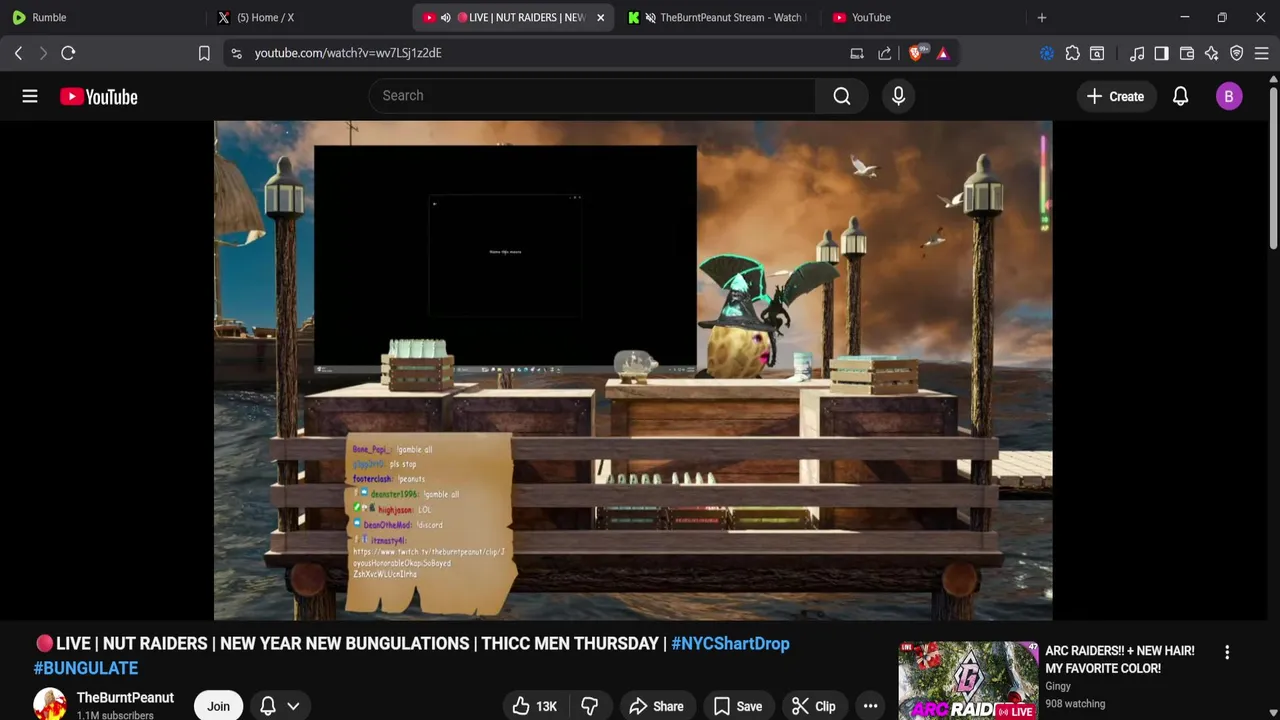Open the Extensions puzzle piece menu
The width and height of the screenshot is (1280, 720).
pos(1073,53)
